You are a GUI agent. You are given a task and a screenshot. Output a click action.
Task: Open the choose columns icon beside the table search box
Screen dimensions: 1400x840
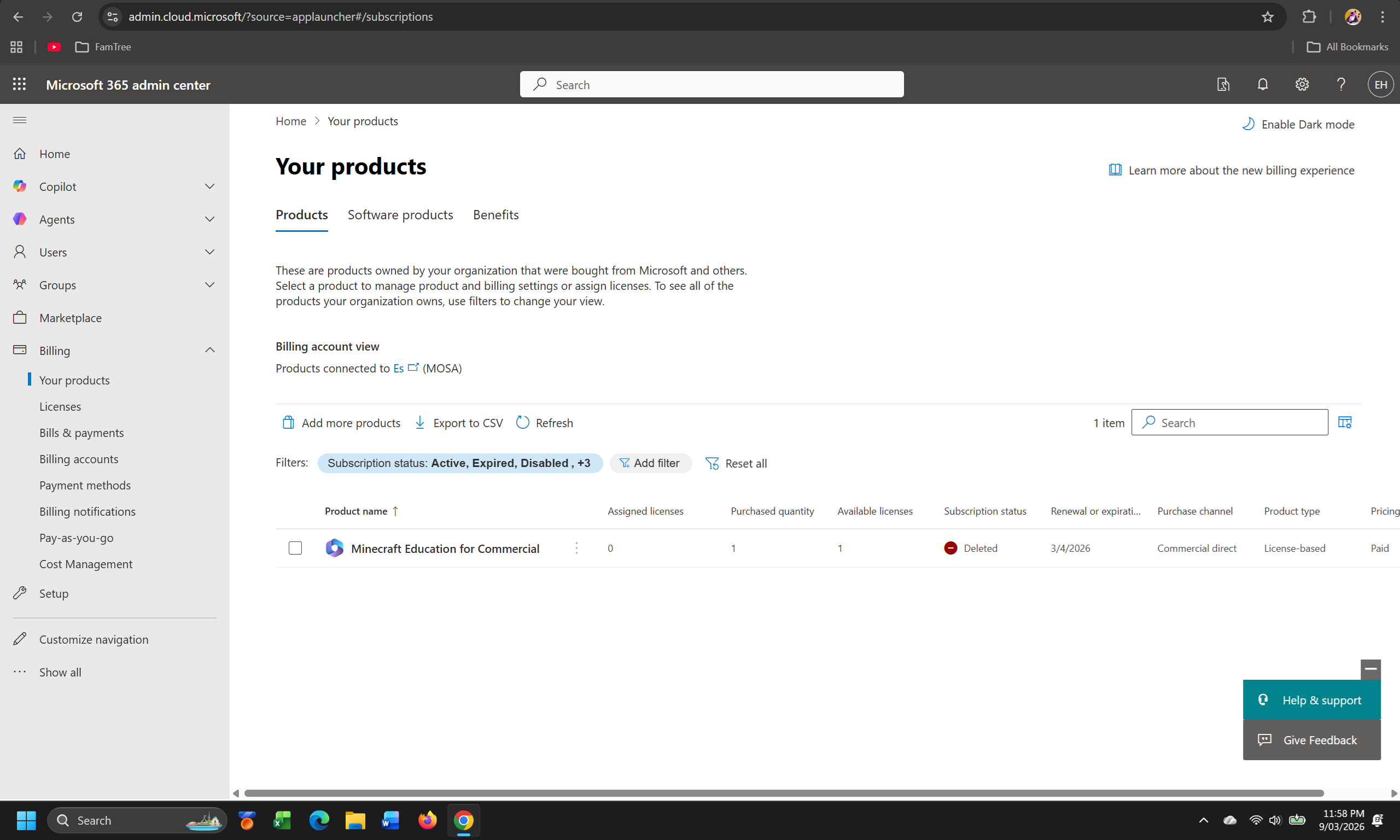(1345, 422)
